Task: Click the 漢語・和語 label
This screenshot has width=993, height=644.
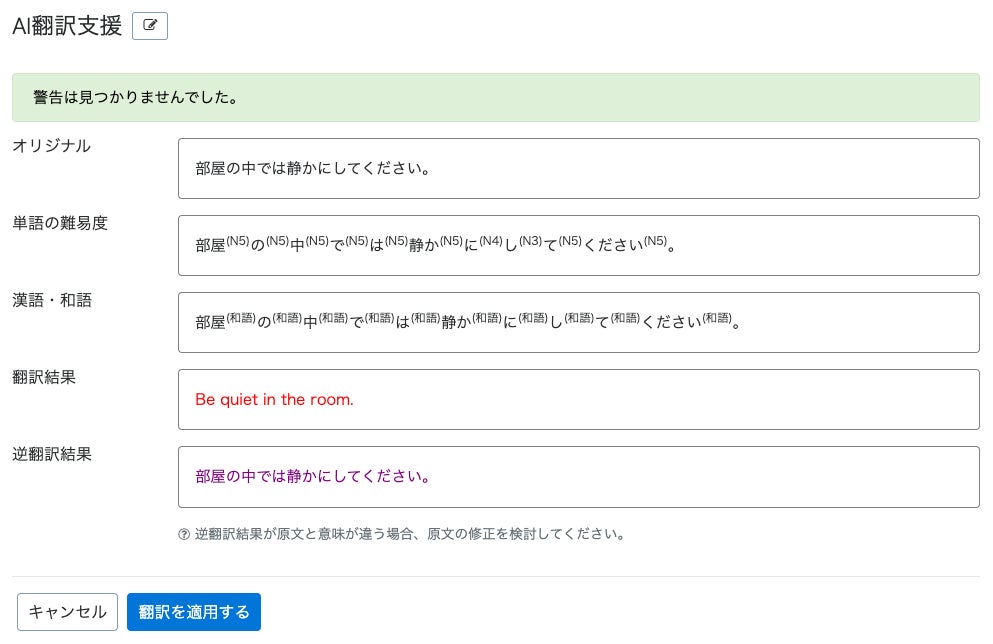Action: click(x=52, y=300)
